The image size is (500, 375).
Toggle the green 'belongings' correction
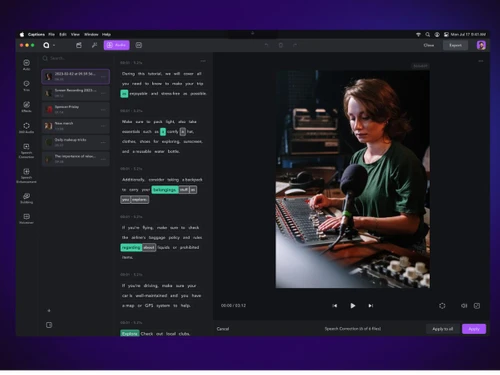coord(165,190)
